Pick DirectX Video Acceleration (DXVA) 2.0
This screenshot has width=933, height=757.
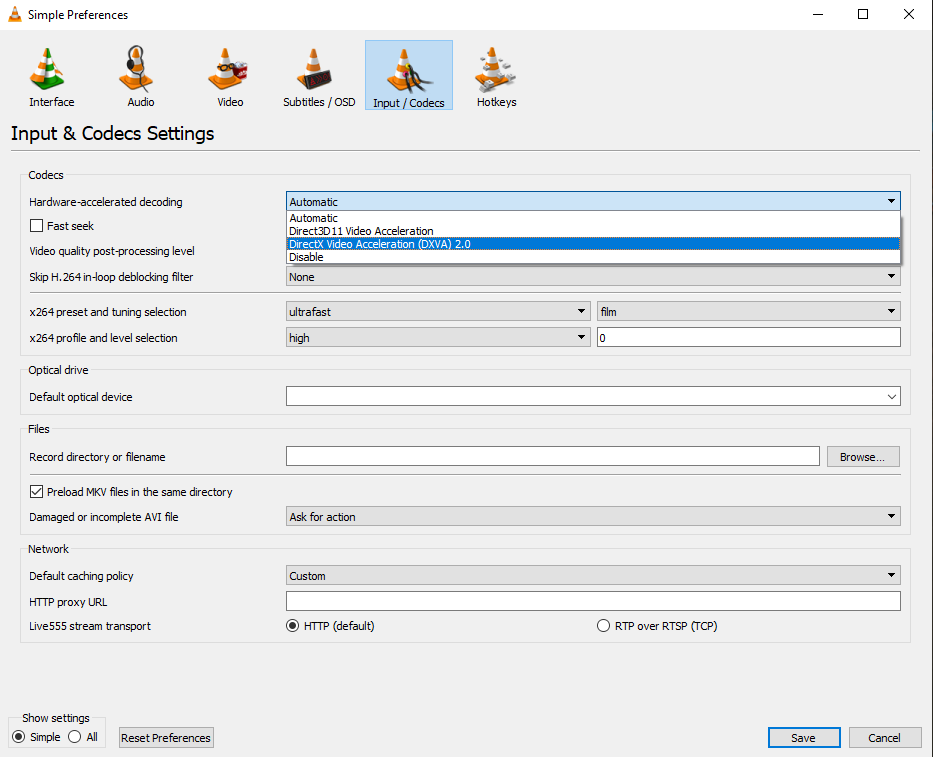[x=593, y=244]
